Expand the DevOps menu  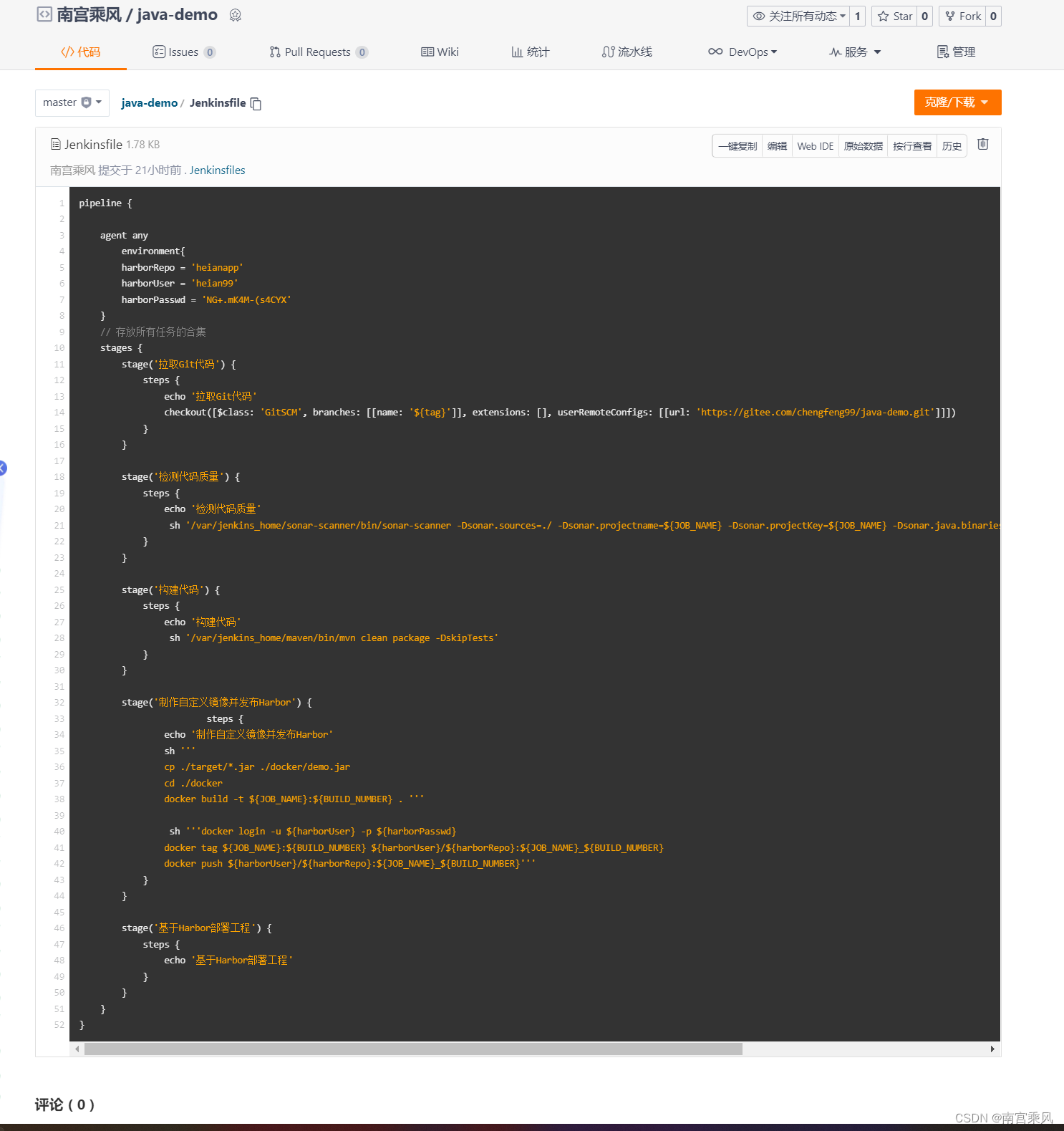point(743,52)
